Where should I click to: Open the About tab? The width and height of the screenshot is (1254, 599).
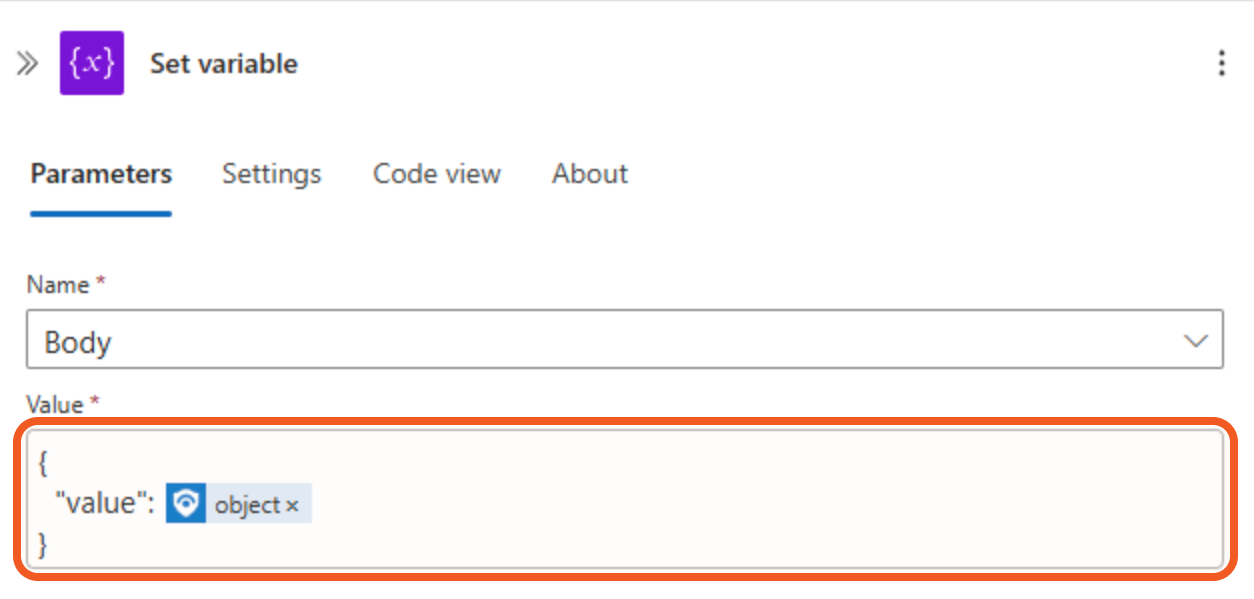[x=589, y=174]
